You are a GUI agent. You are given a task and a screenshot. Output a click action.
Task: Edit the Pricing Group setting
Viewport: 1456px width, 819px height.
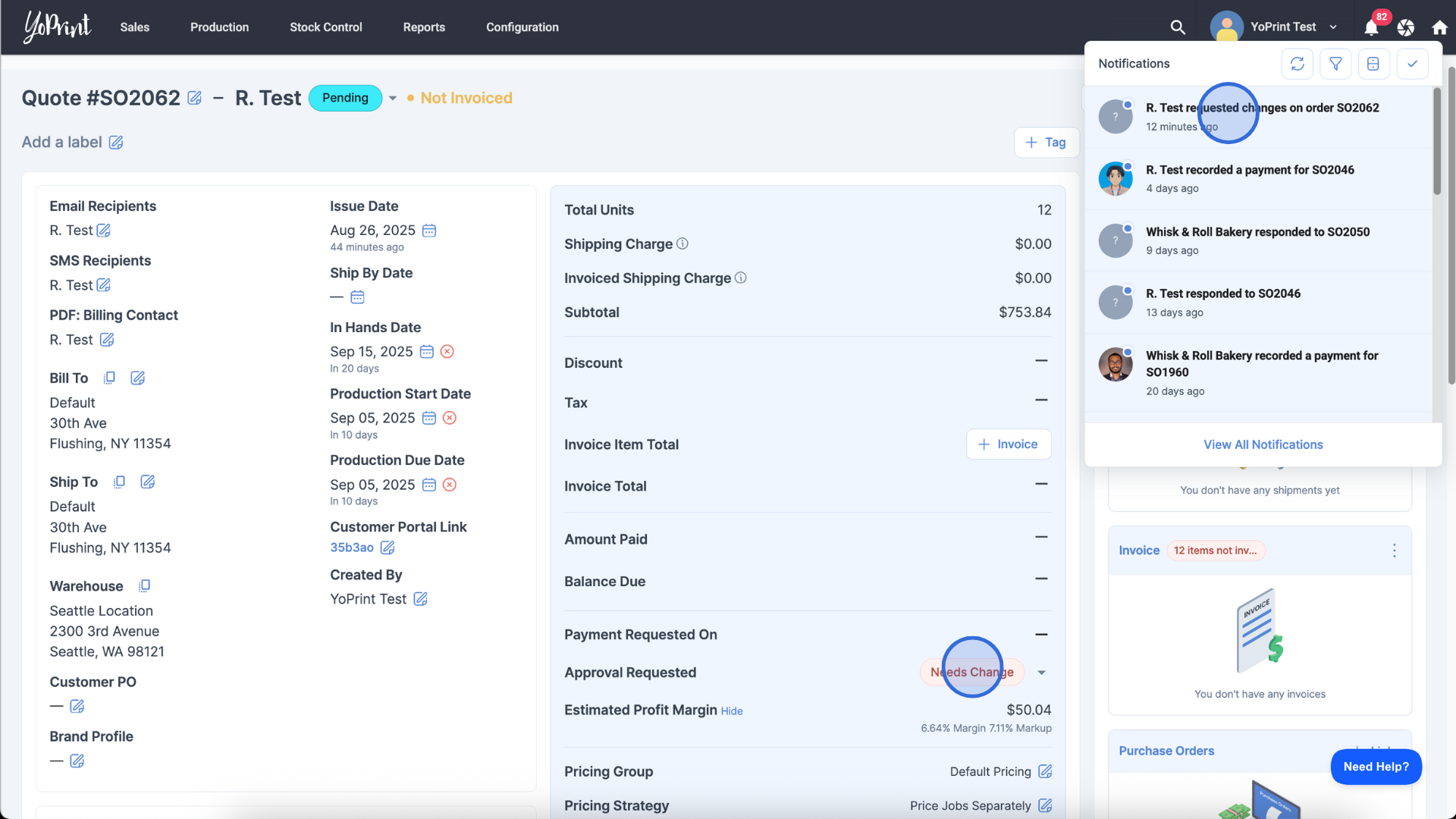(1045, 771)
